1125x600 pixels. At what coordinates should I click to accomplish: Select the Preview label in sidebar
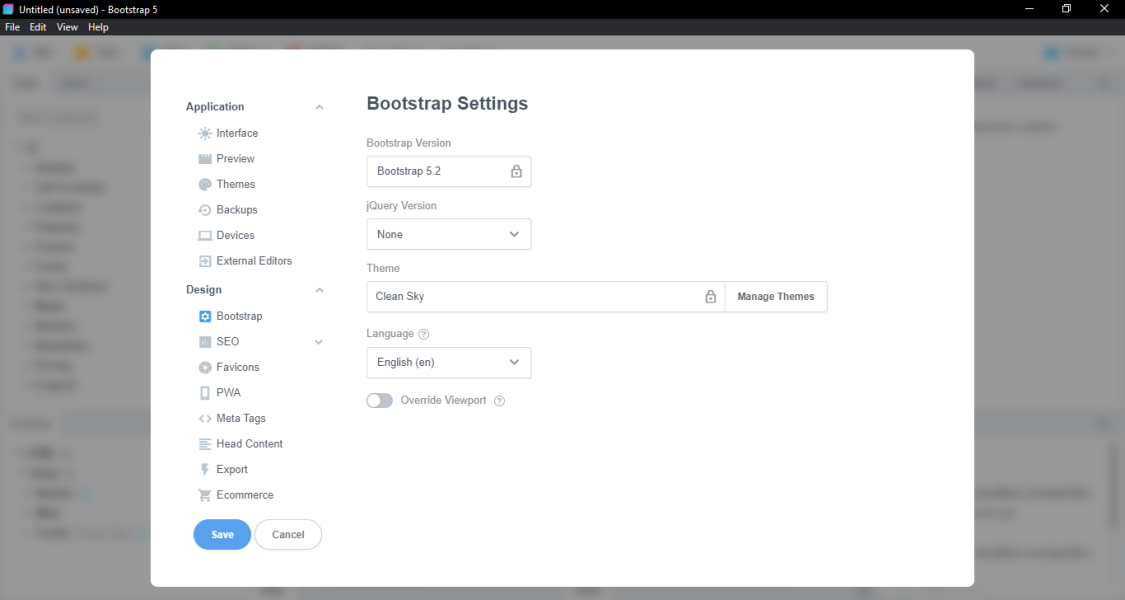(x=235, y=159)
